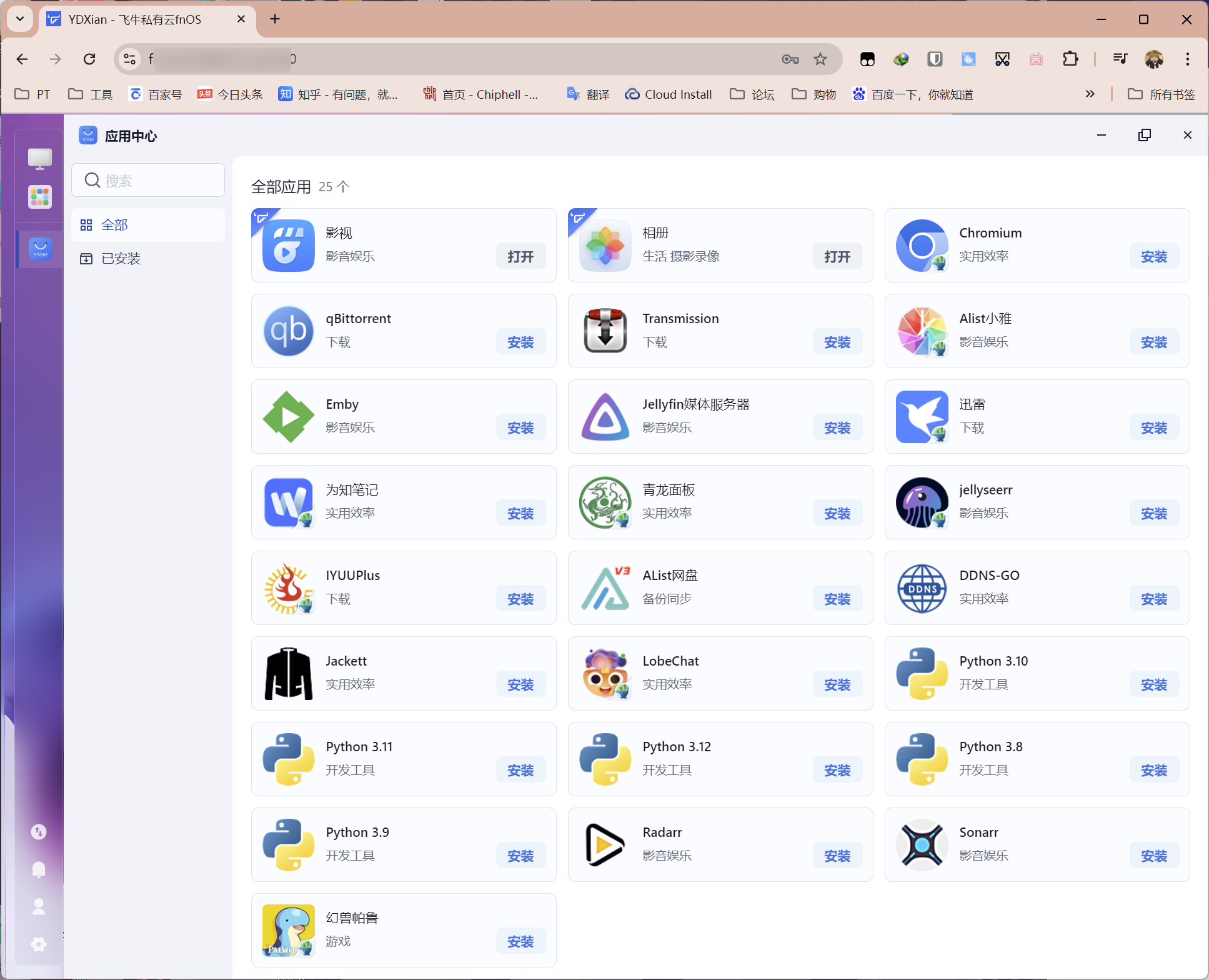
Task: Click the LobeChat app icon
Action: (605, 674)
